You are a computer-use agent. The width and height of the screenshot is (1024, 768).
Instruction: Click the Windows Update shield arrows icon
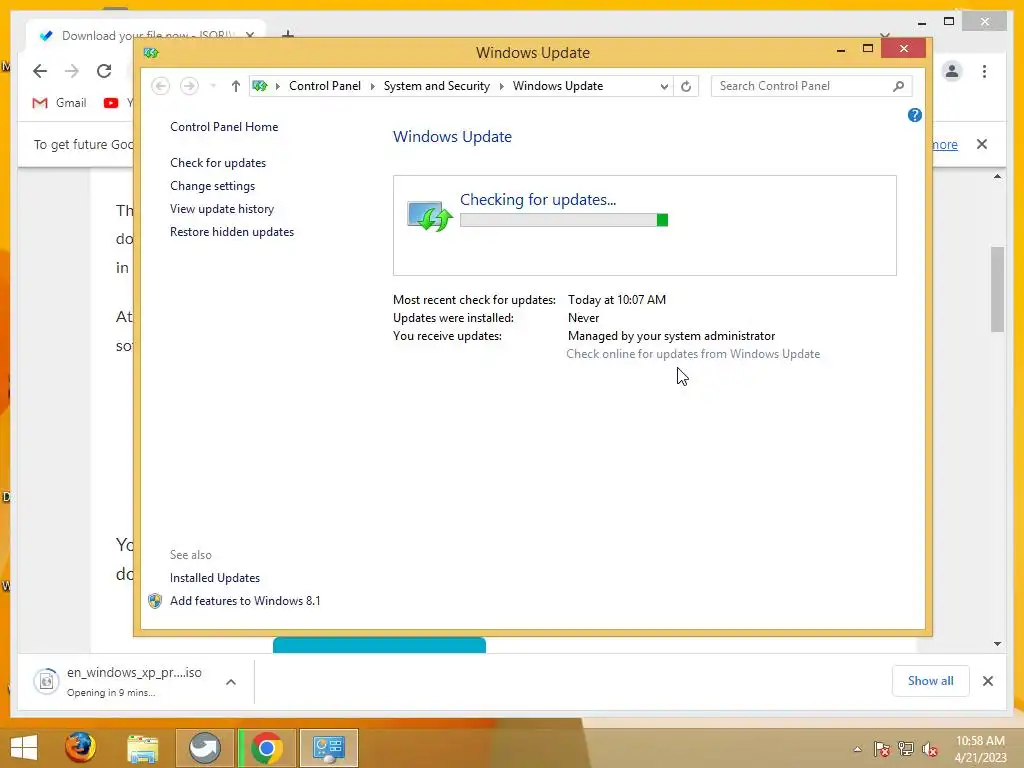pyautogui.click(x=430, y=216)
